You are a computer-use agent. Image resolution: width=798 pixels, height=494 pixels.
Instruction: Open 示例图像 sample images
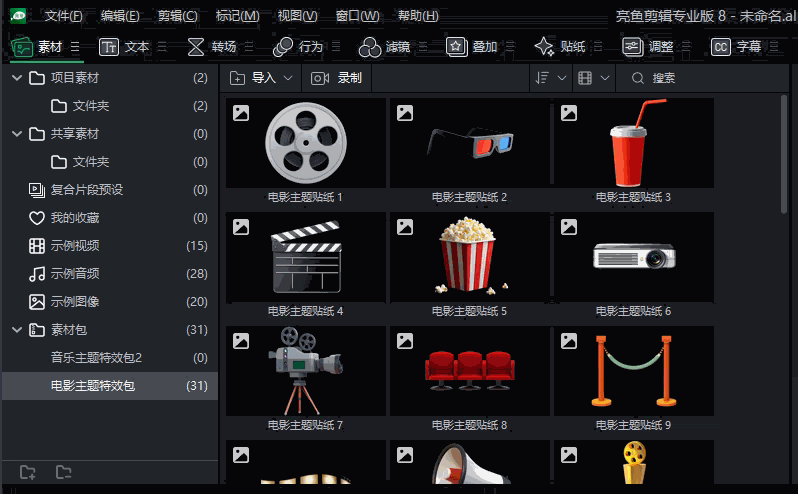click(110, 302)
